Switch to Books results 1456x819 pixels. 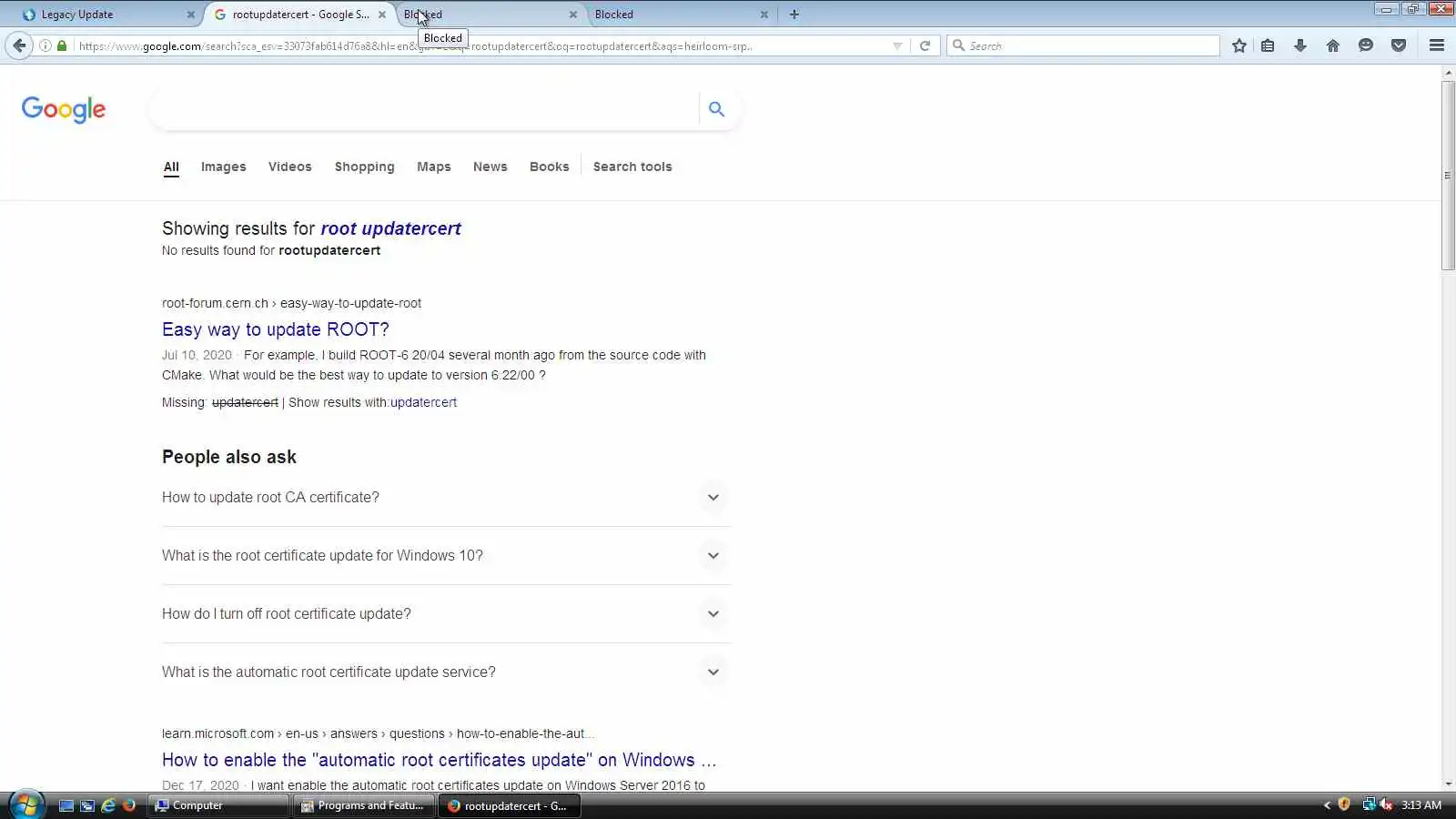(x=550, y=167)
